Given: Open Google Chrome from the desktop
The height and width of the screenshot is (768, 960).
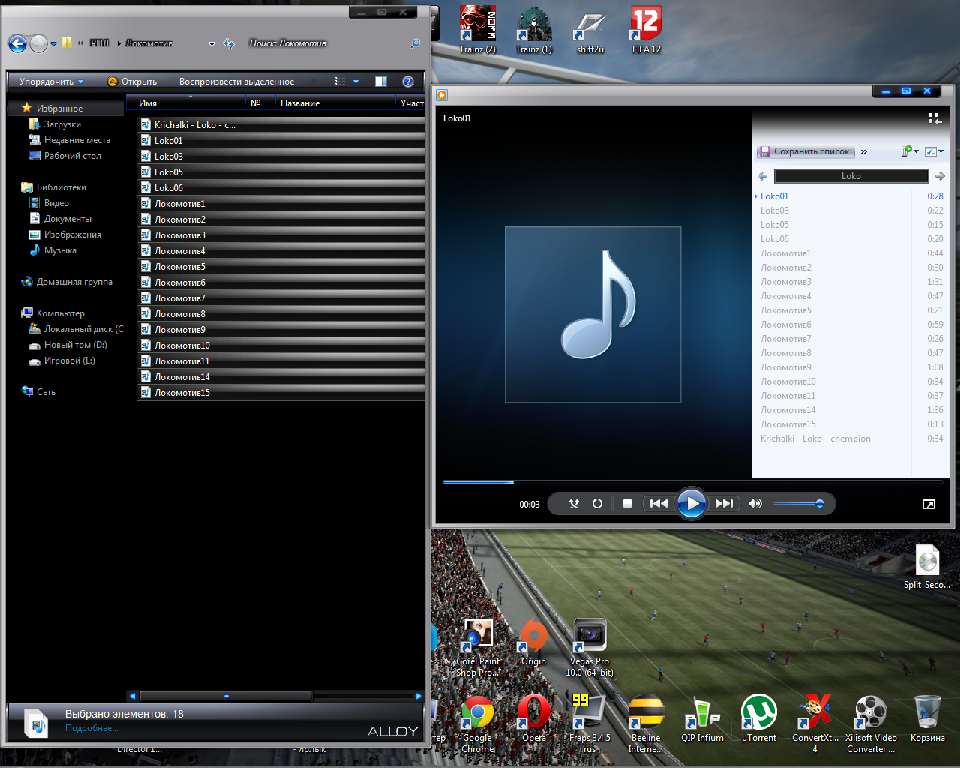Looking at the screenshot, I should 477,714.
